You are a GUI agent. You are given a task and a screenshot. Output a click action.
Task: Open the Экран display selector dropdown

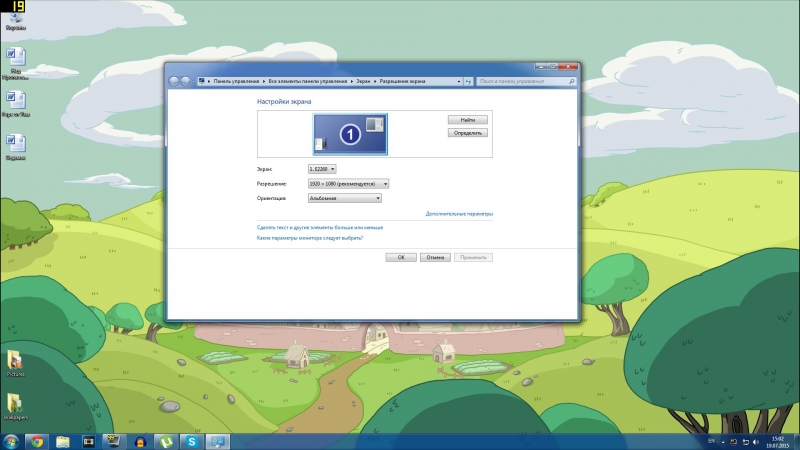coord(321,169)
